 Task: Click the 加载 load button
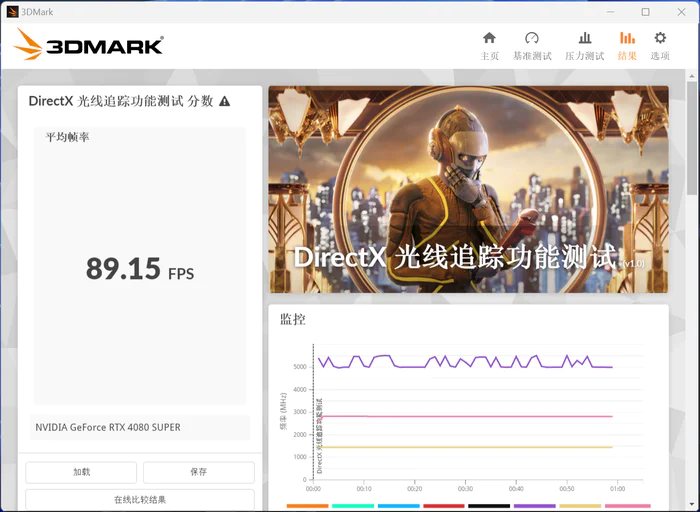coord(81,472)
